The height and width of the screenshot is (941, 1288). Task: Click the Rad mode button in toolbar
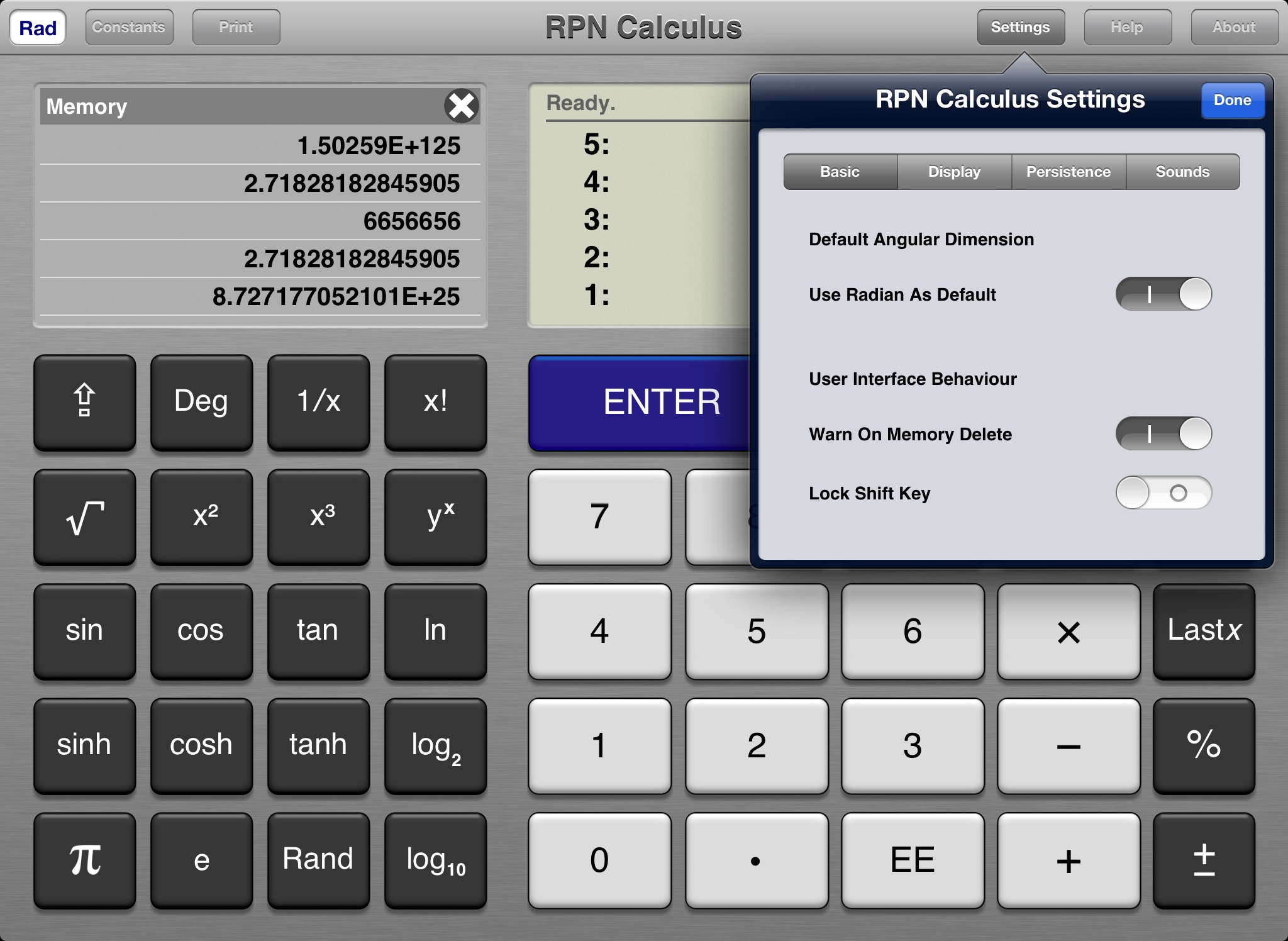click(38, 27)
